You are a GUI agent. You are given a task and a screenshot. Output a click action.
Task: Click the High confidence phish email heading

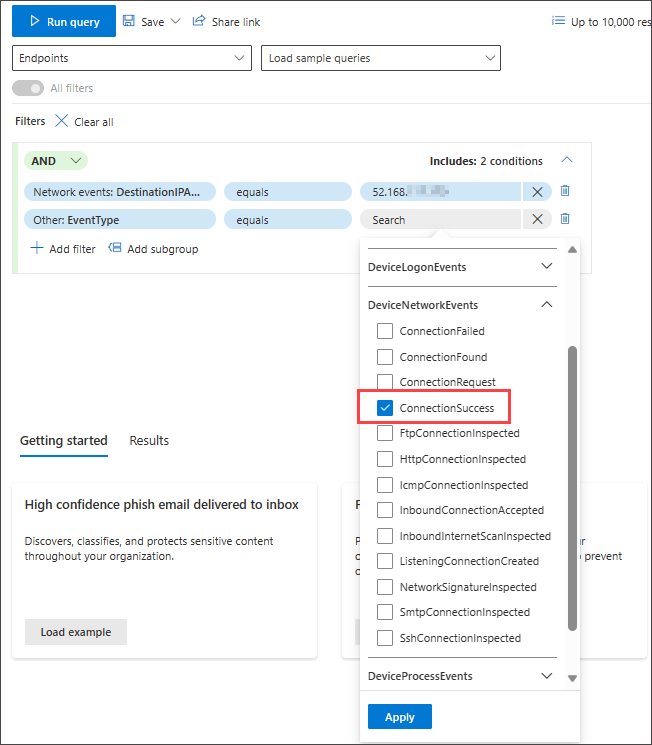click(162, 504)
